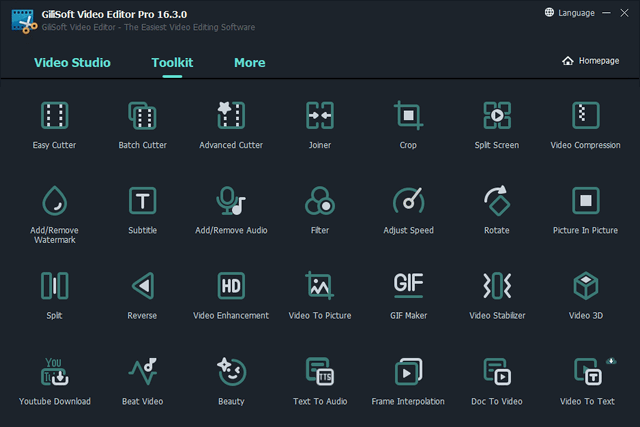Select the Subtitle tool
The height and width of the screenshot is (427, 640).
pos(143,201)
